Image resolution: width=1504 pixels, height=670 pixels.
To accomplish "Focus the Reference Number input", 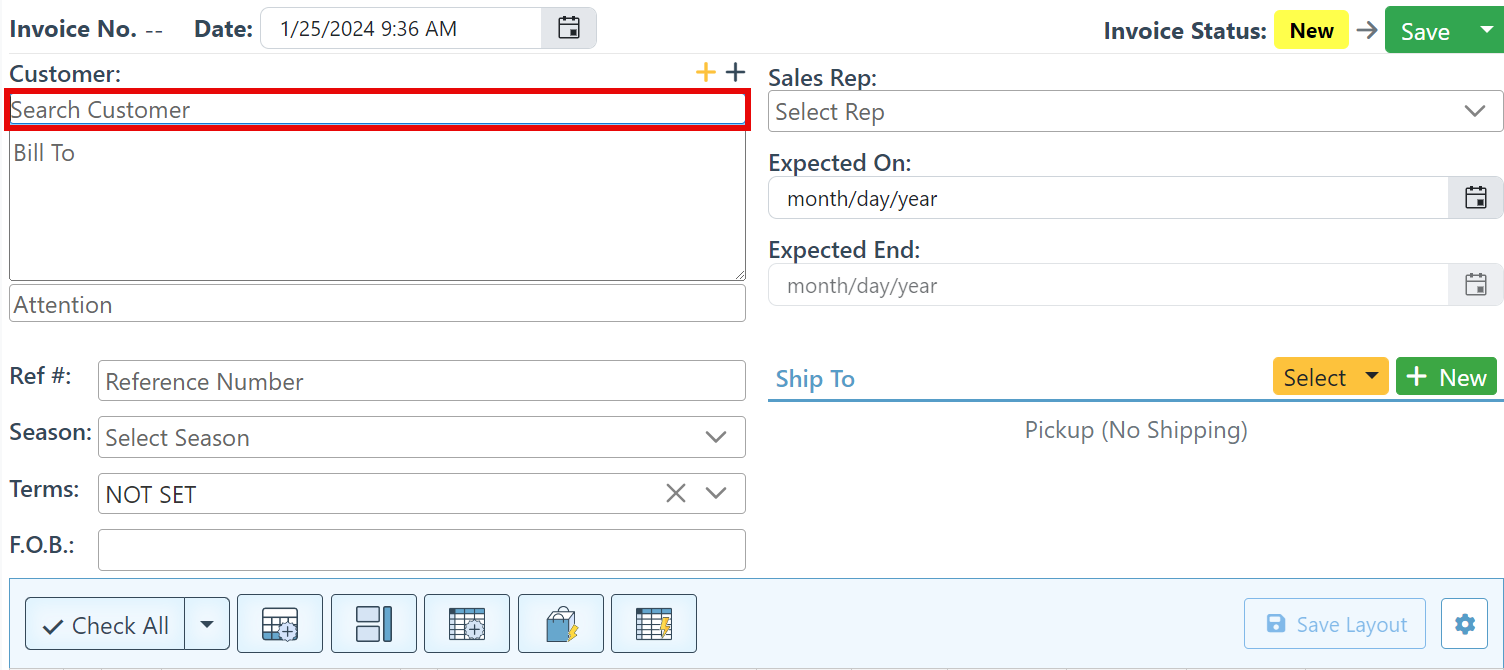I will (421, 381).
